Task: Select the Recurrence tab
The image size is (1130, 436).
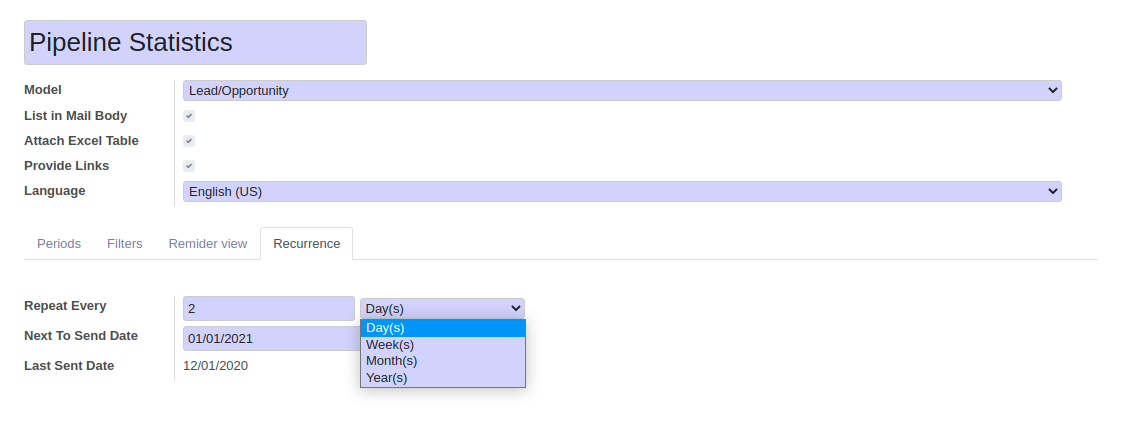Action: click(x=307, y=244)
